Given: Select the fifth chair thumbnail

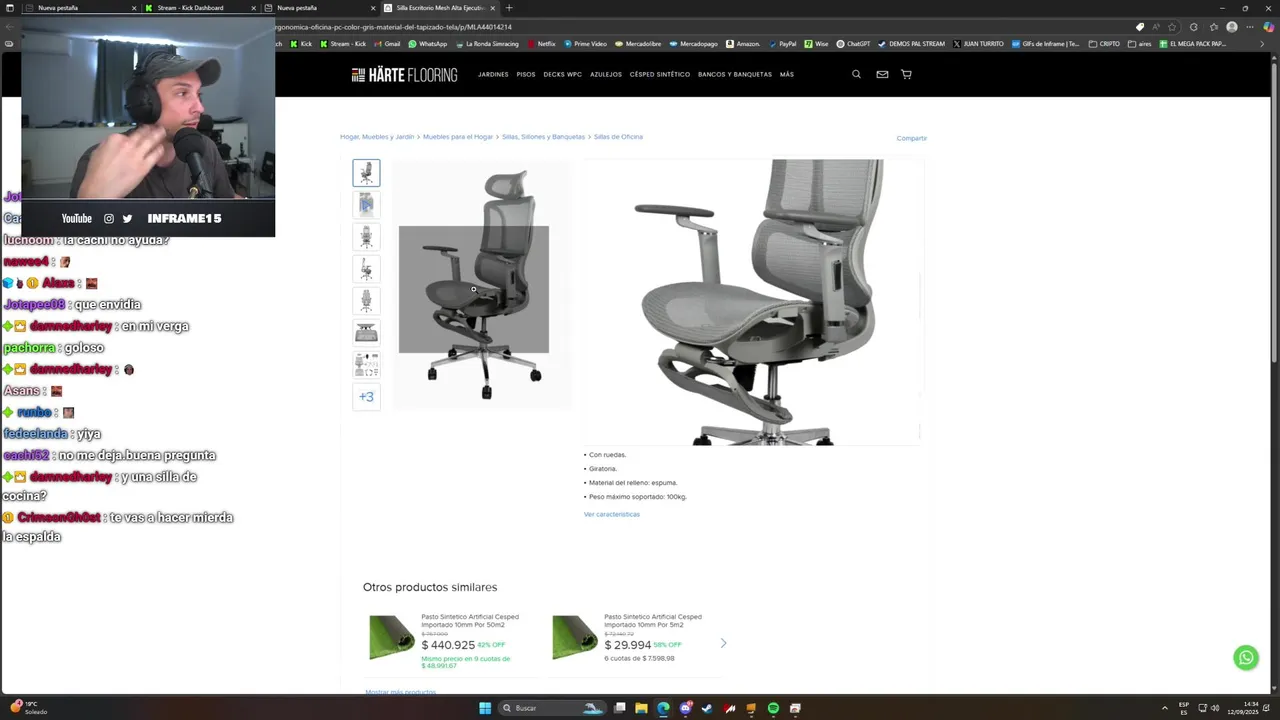Looking at the screenshot, I should click(x=366, y=301).
